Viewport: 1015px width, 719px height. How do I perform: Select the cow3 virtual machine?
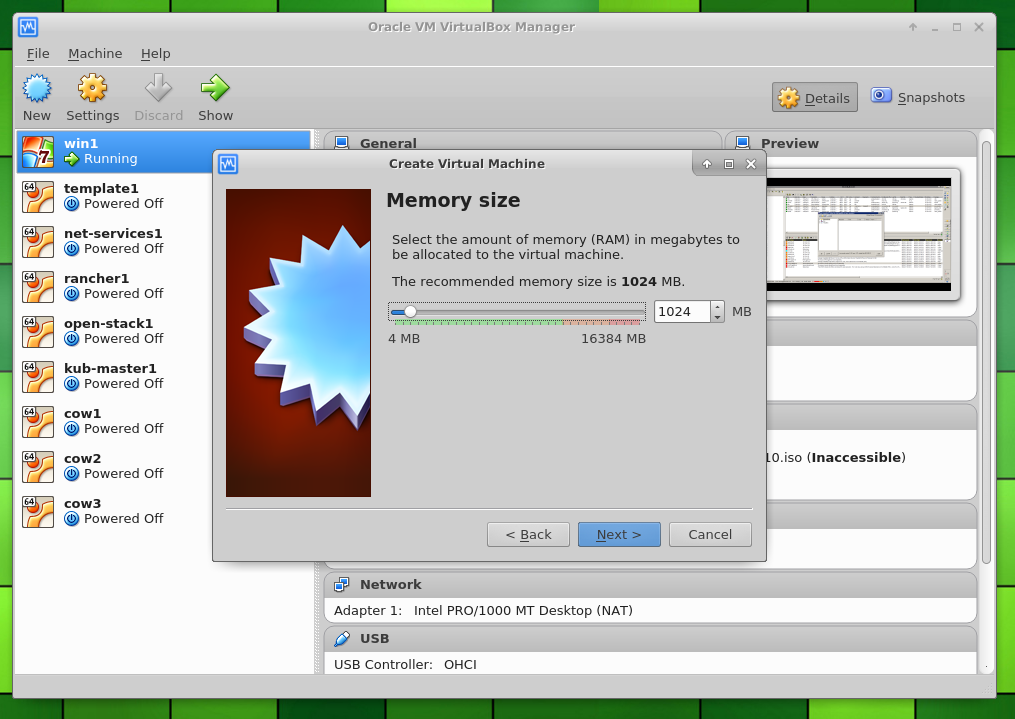(x=164, y=512)
